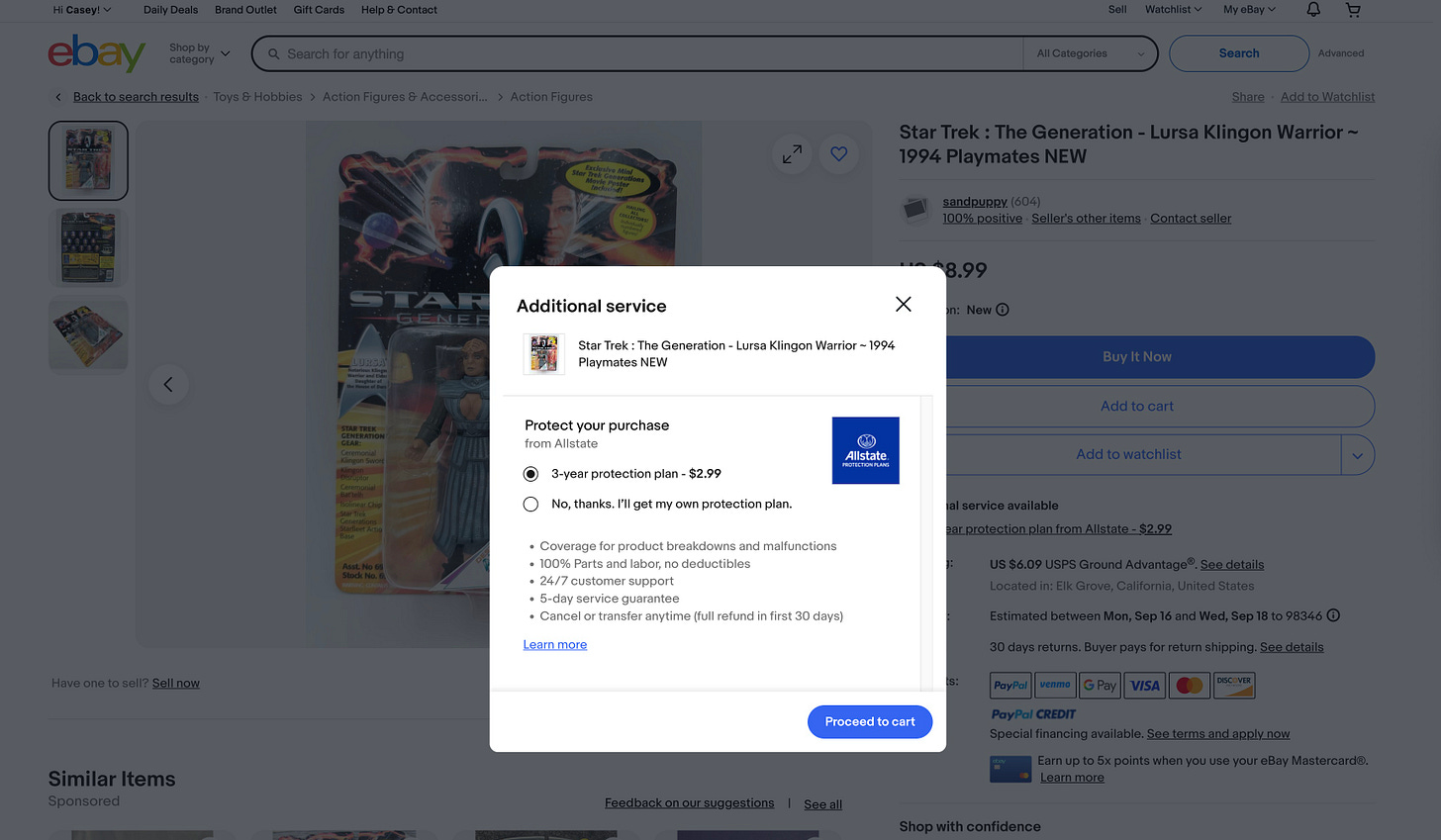This screenshot has width=1441, height=840.
Task: Click the delivery estimate info icon
Action: [1333, 615]
